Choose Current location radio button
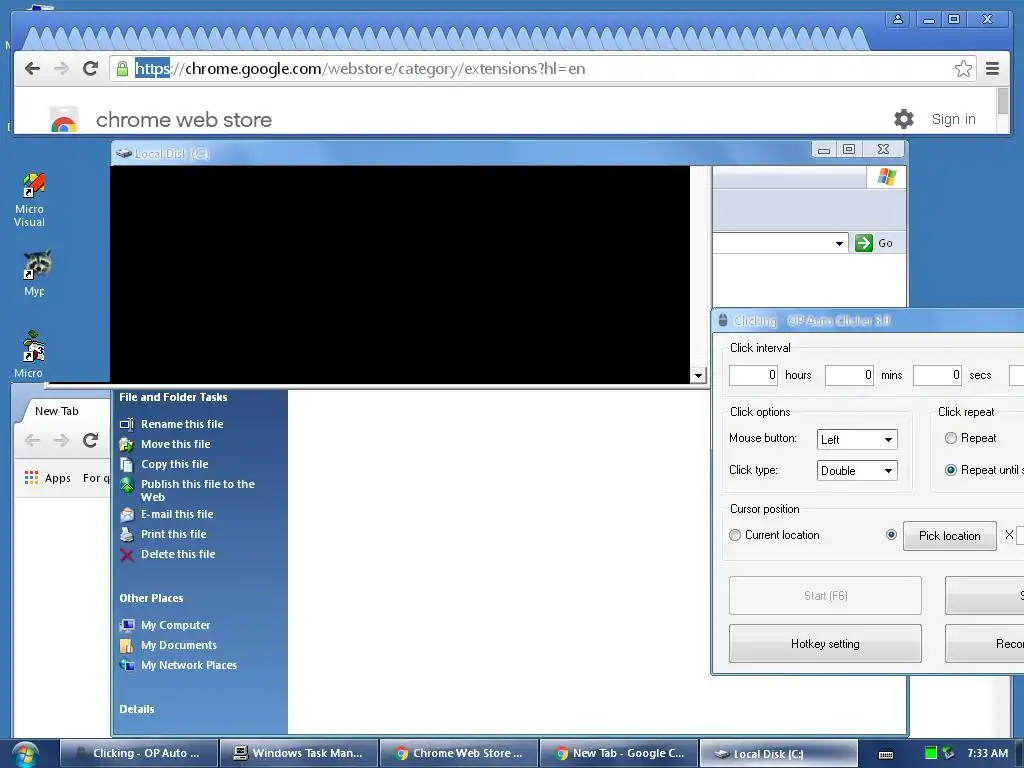This screenshot has height=768, width=1024. coord(735,535)
